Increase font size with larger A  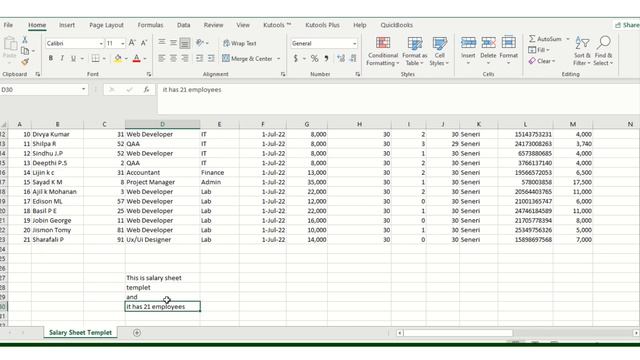coord(132,43)
